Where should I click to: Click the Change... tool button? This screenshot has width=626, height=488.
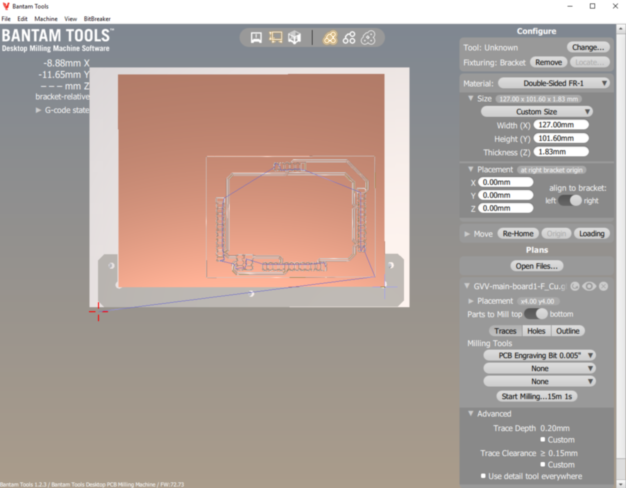[588, 48]
